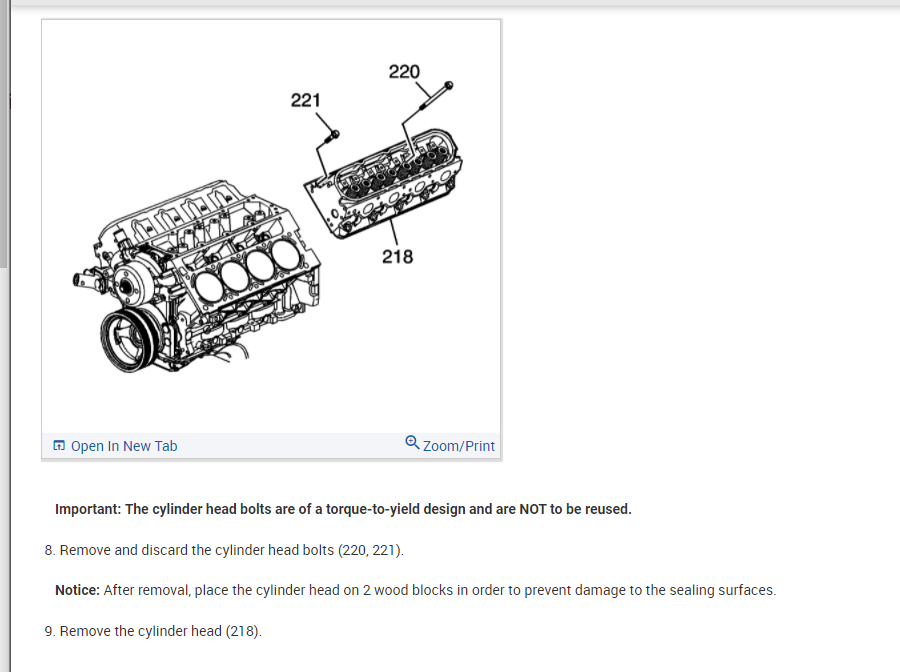Click step 8 about discarding head bolts
This screenshot has height=672, width=900.
[224, 550]
